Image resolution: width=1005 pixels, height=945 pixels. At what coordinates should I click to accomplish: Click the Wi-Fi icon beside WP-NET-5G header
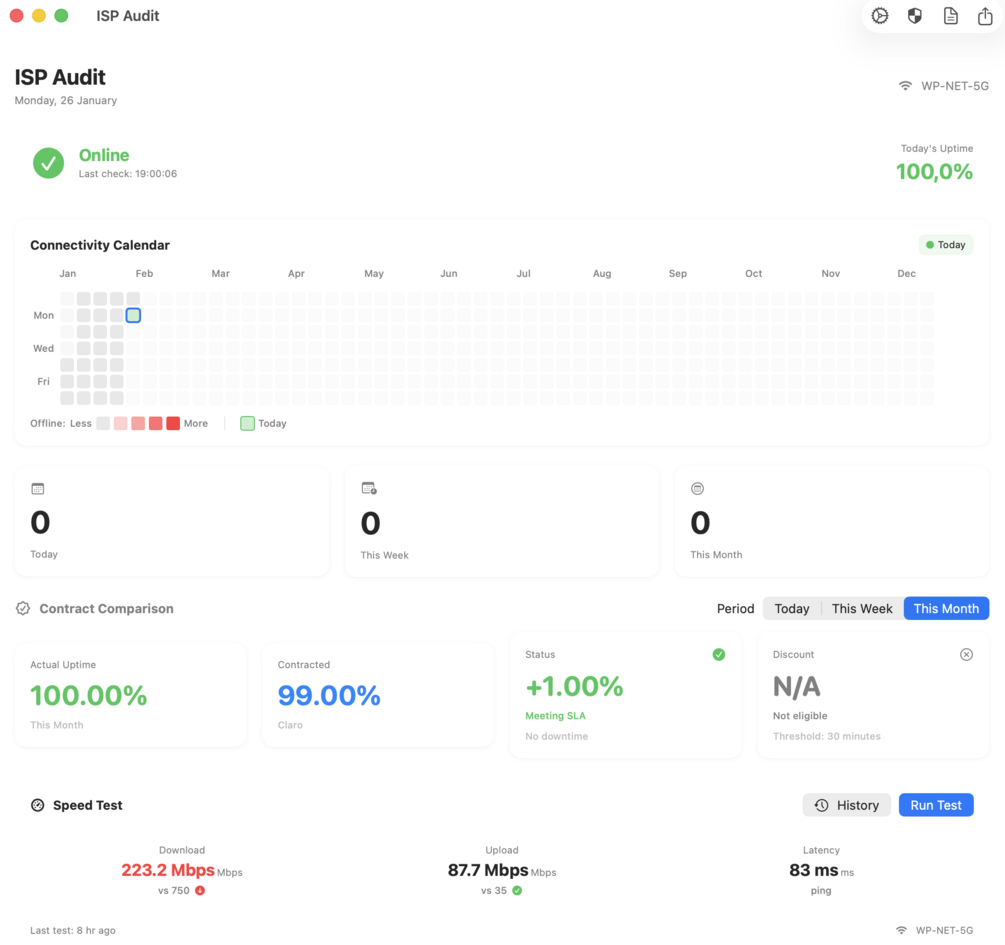tap(905, 86)
